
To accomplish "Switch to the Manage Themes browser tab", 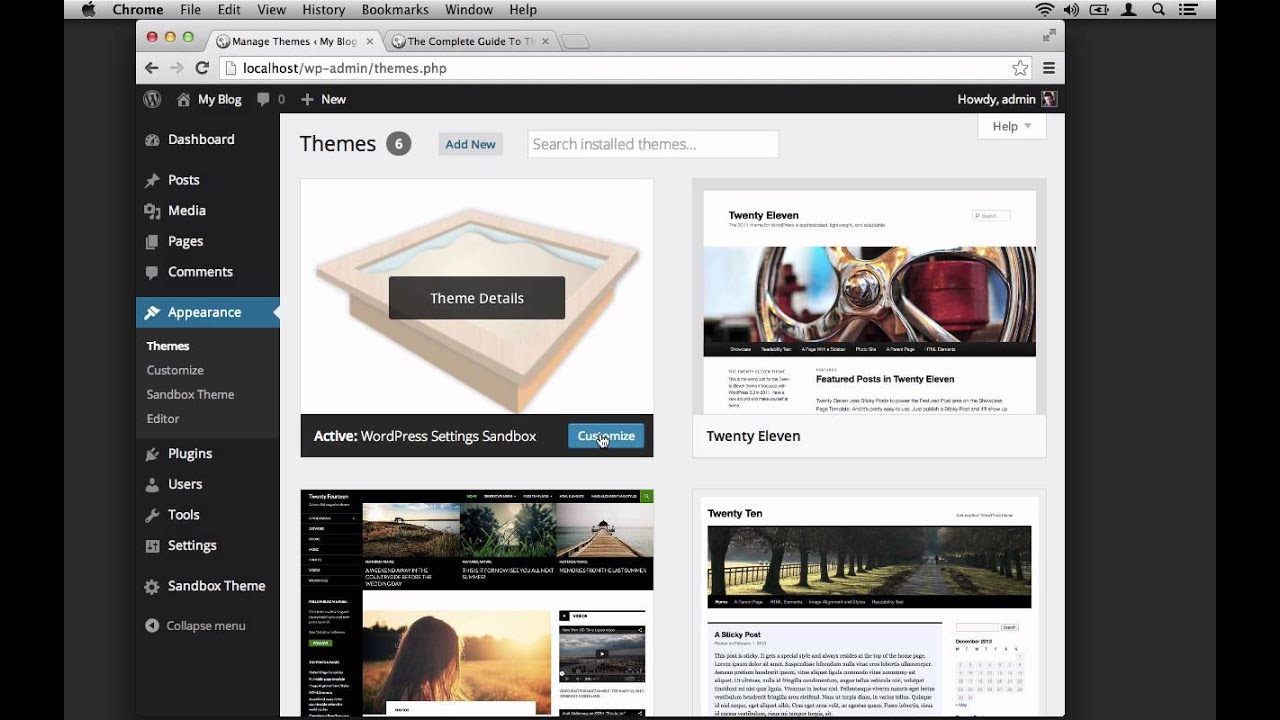I will tap(293, 41).
